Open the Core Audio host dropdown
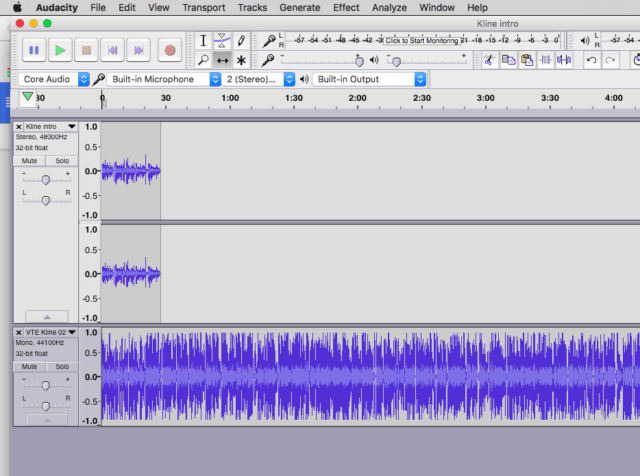Screen dimensions: 640x476 coord(54,79)
